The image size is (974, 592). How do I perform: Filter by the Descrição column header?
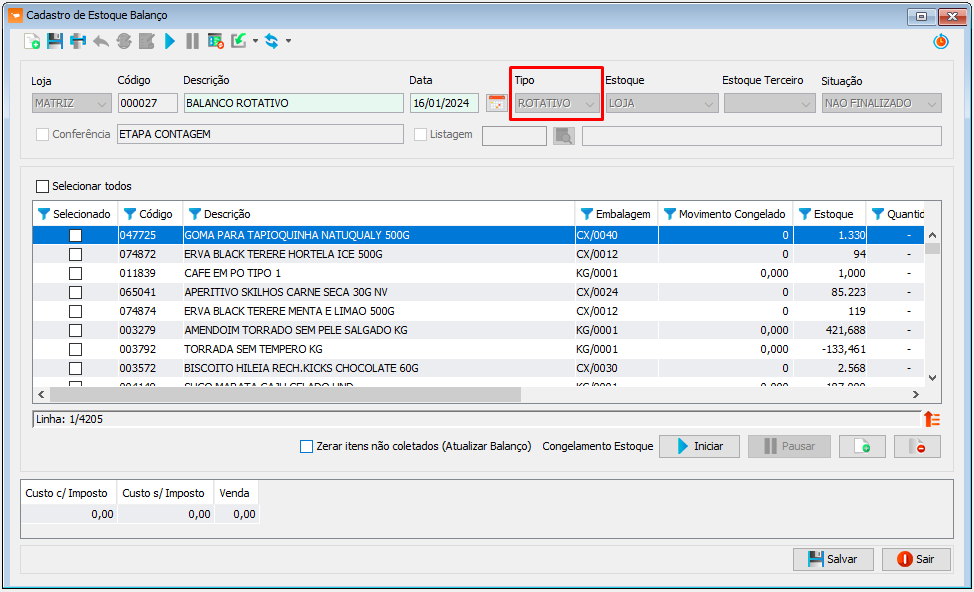[x=195, y=214]
